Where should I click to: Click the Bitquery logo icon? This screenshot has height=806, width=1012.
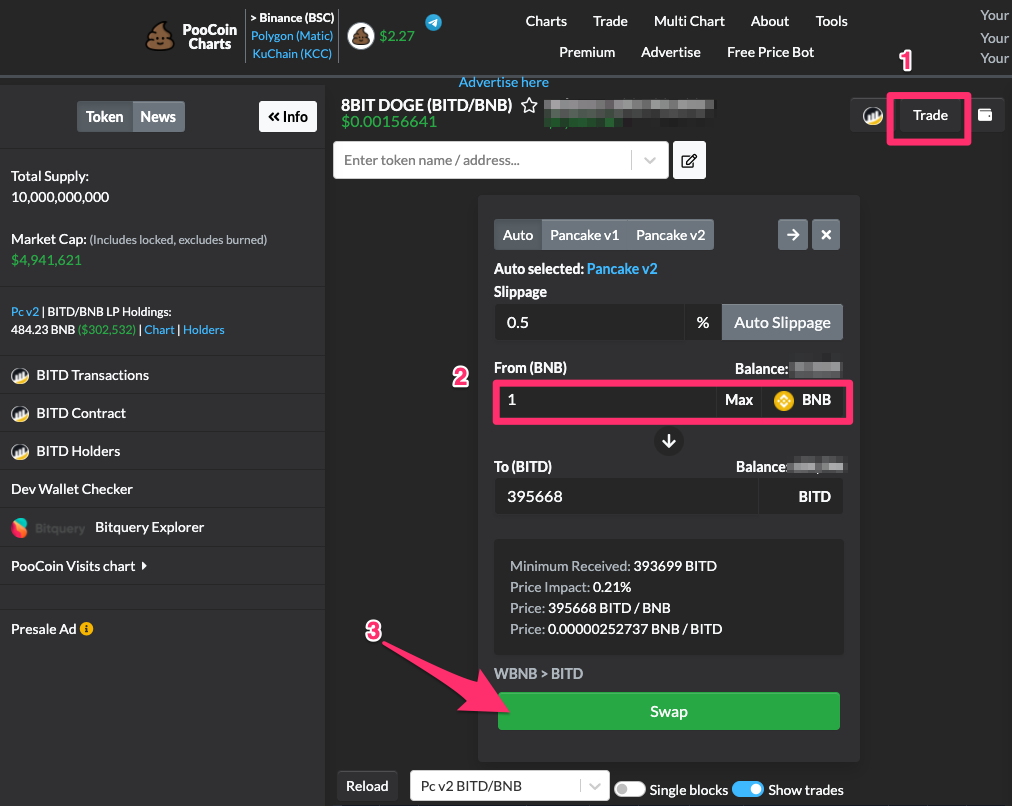(x=19, y=528)
